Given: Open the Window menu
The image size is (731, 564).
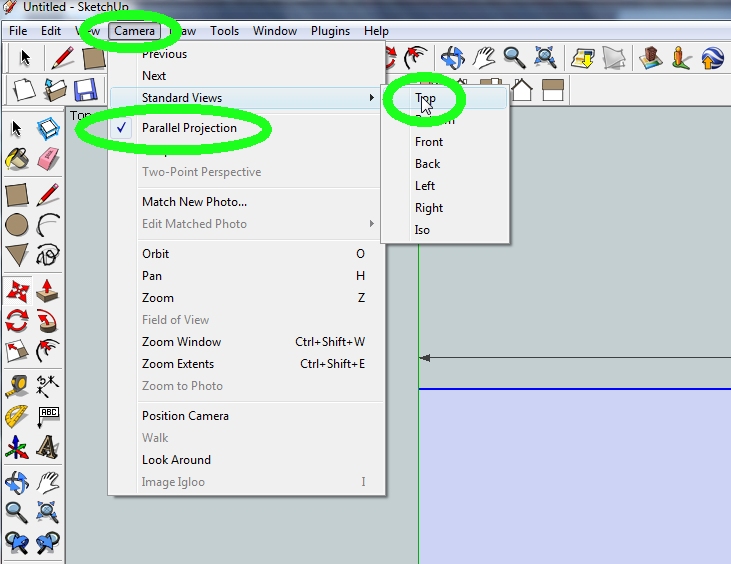Looking at the screenshot, I should tap(275, 31).
